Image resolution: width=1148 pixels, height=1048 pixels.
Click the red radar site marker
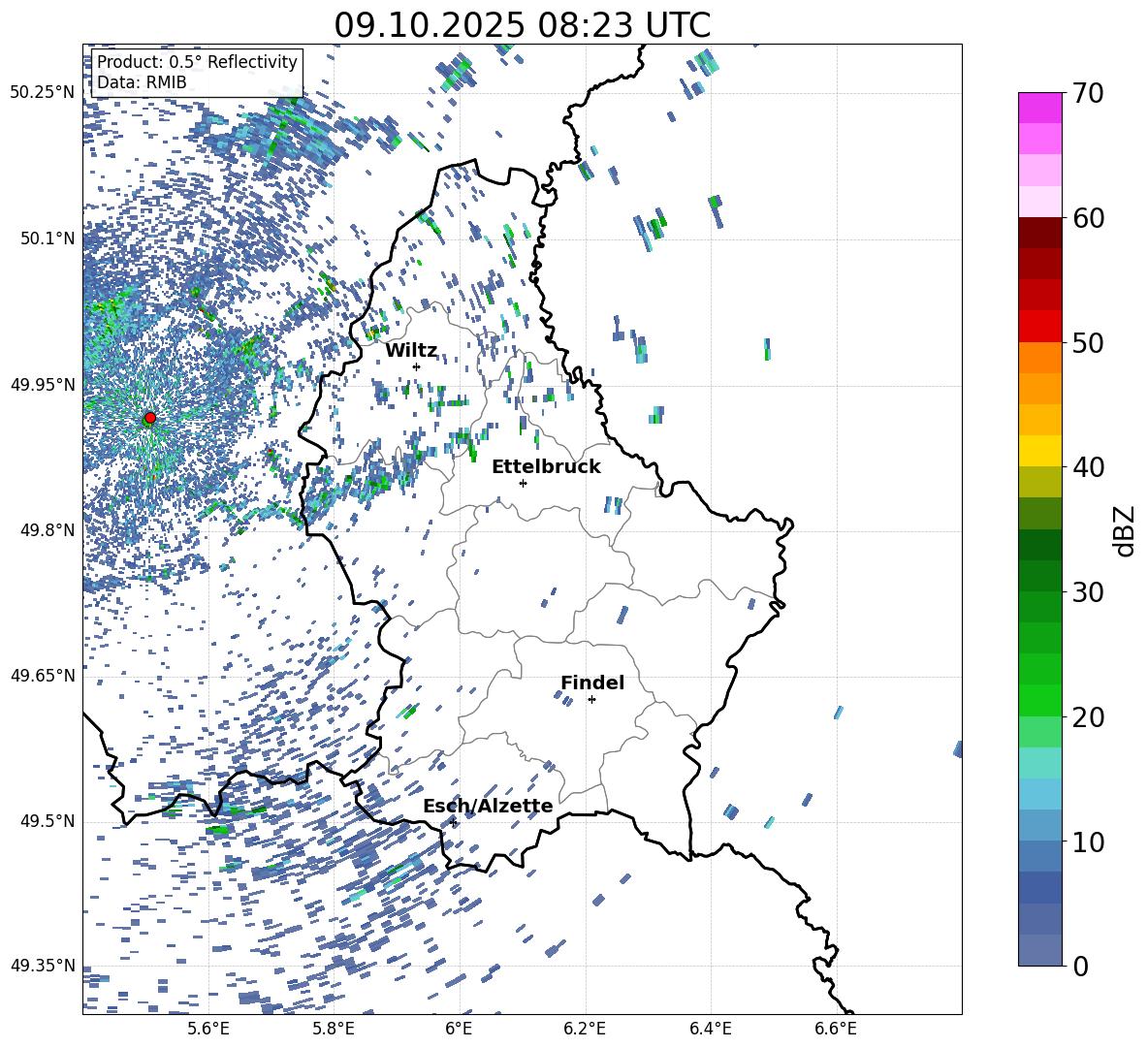point(150,418)
